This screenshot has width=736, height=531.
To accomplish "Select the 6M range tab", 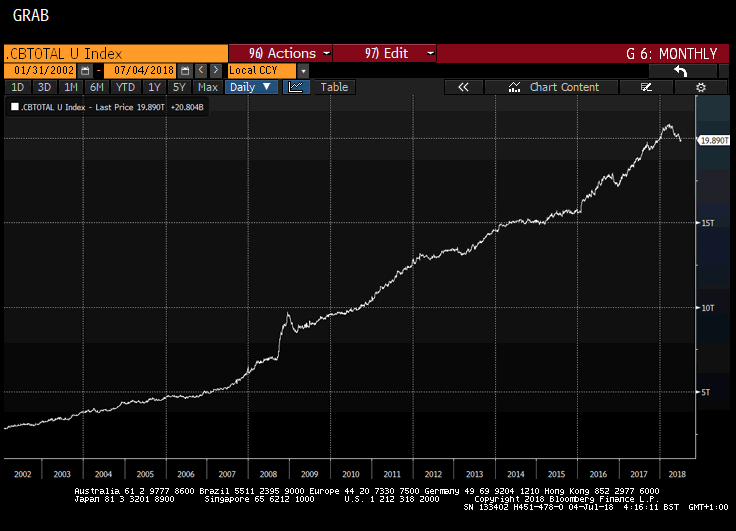I will pyautogui.click(x=97, y=87).
